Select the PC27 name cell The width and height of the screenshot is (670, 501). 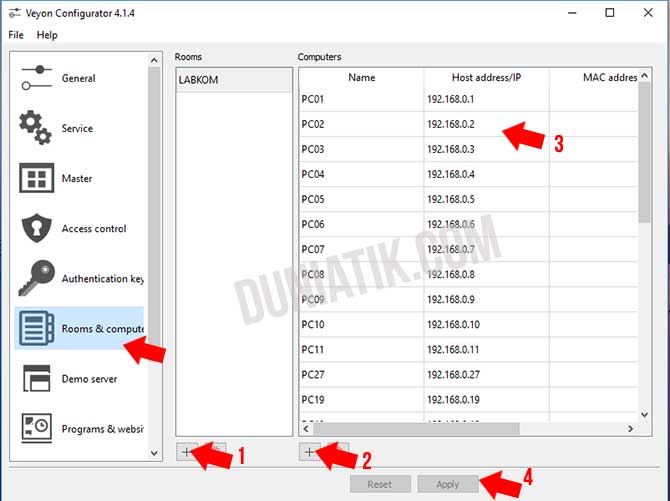(x=361, y=374)
